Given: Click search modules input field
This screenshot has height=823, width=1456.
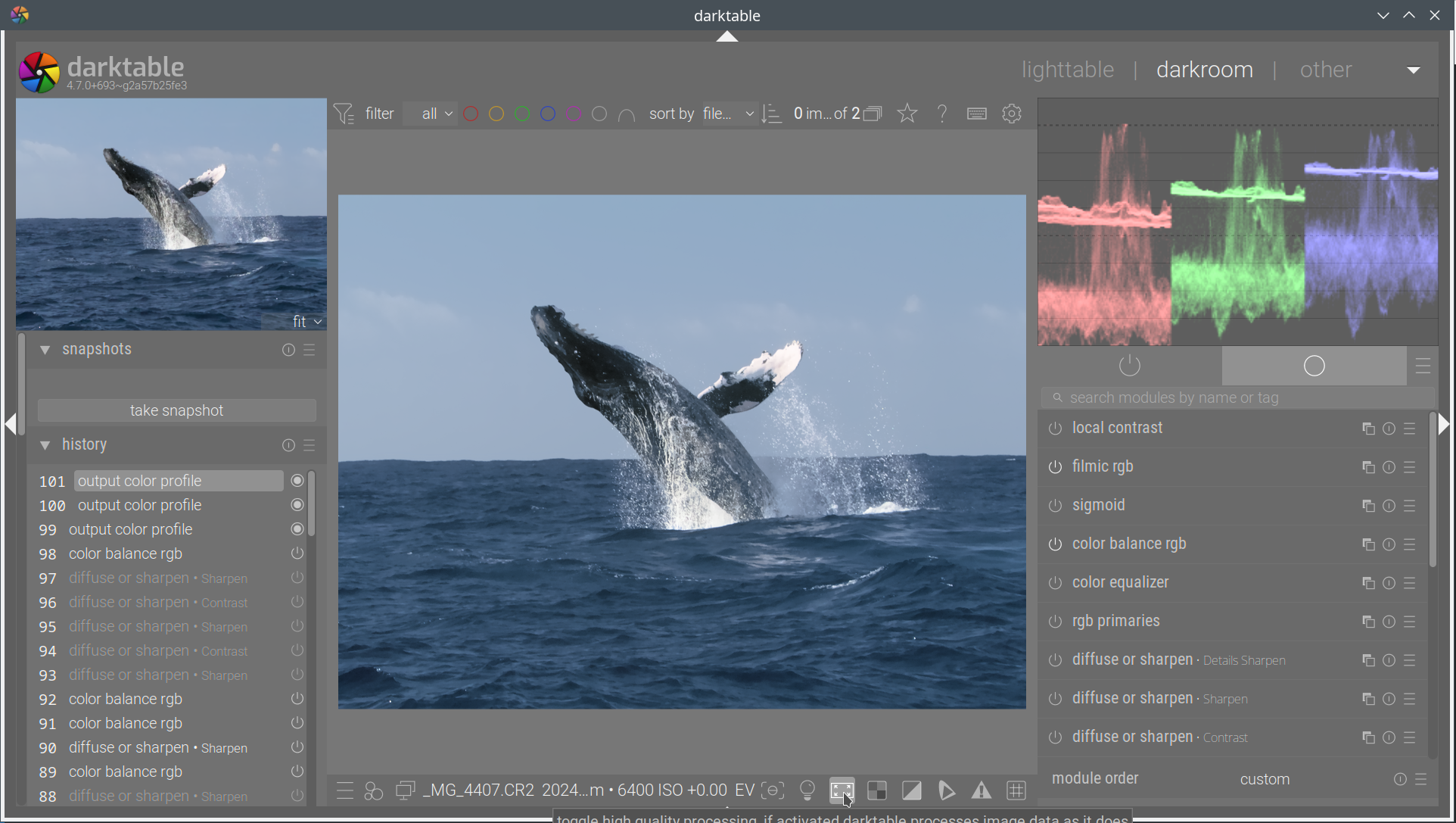Looking at the screenshot, I should pos(1238,397).
